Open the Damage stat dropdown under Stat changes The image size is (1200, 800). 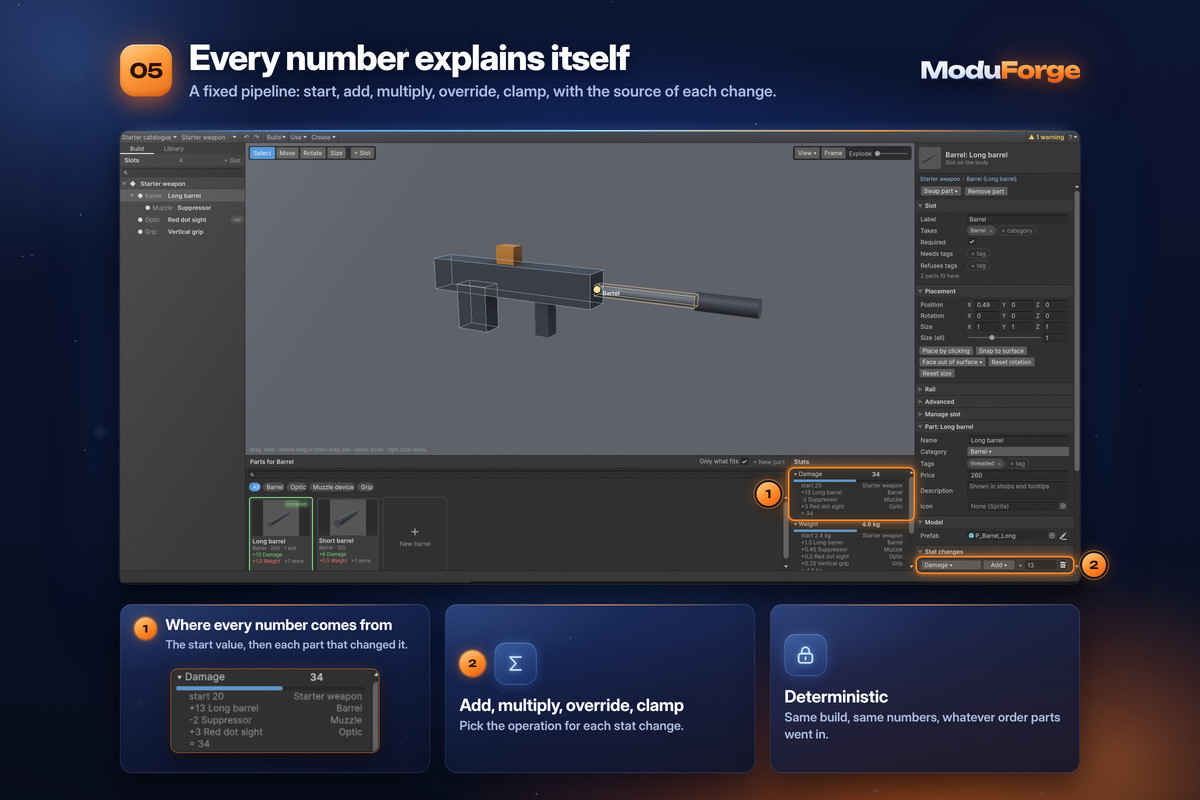pos(951,565)
